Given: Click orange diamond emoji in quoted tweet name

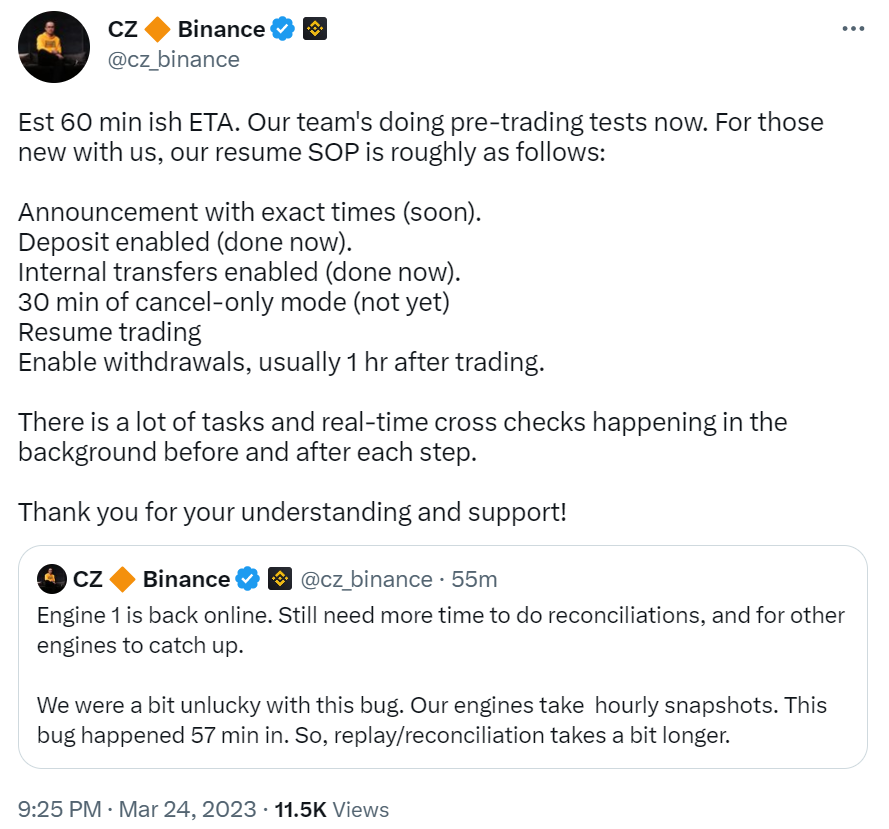Looking at the screenshot, I should 122,579.
